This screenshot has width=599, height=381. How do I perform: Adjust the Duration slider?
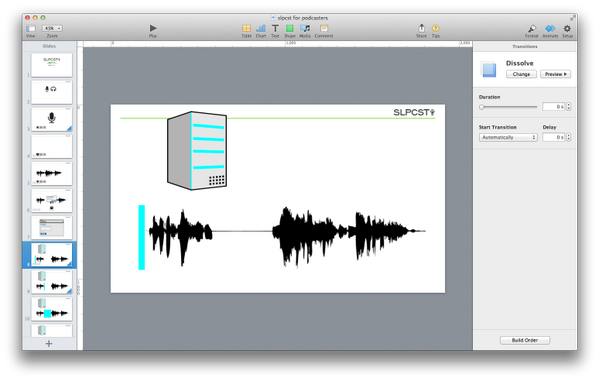click(x=508, y=107)
